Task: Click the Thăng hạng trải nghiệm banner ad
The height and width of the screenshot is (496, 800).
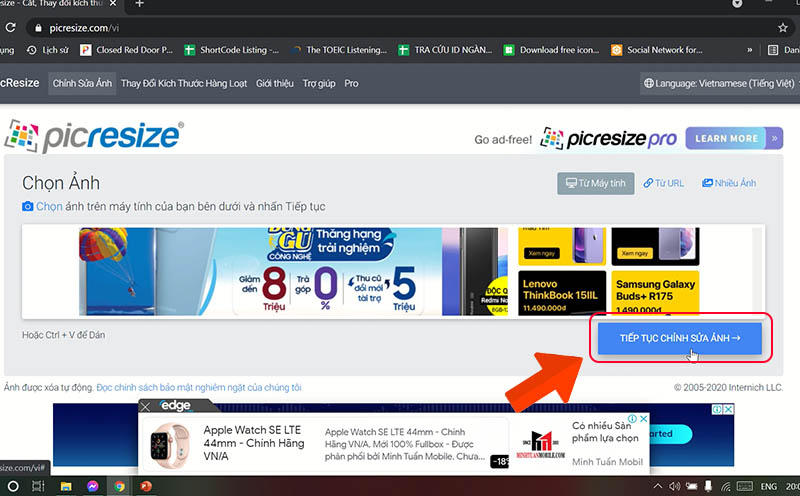Action: click(293, 271)
